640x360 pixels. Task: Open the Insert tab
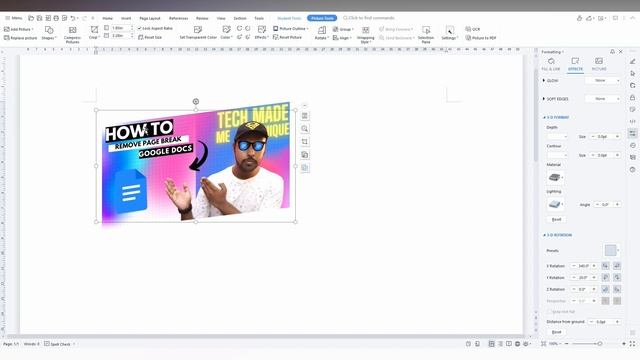[126, 18]
